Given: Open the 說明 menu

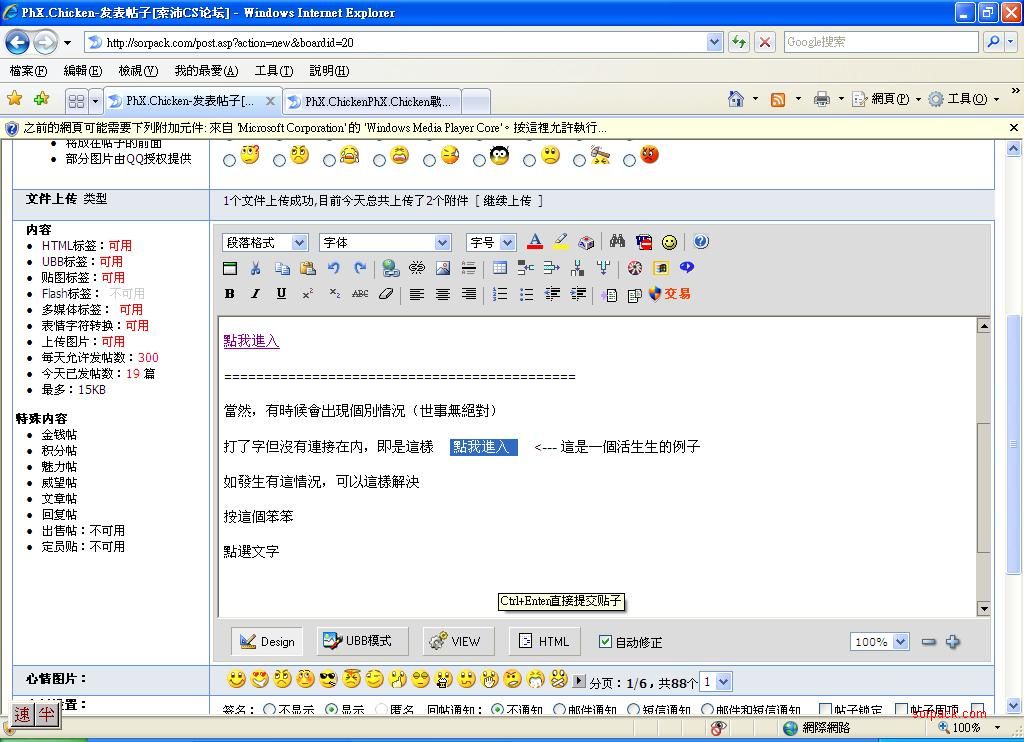Looking at the screenshot, I should (x=329, y=71).
